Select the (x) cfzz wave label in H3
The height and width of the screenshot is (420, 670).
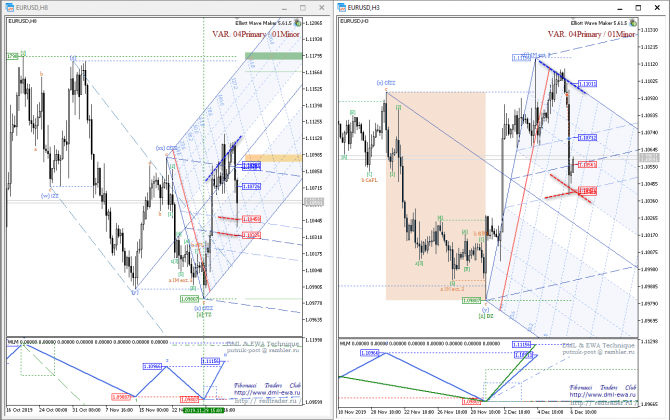(386, 83)
